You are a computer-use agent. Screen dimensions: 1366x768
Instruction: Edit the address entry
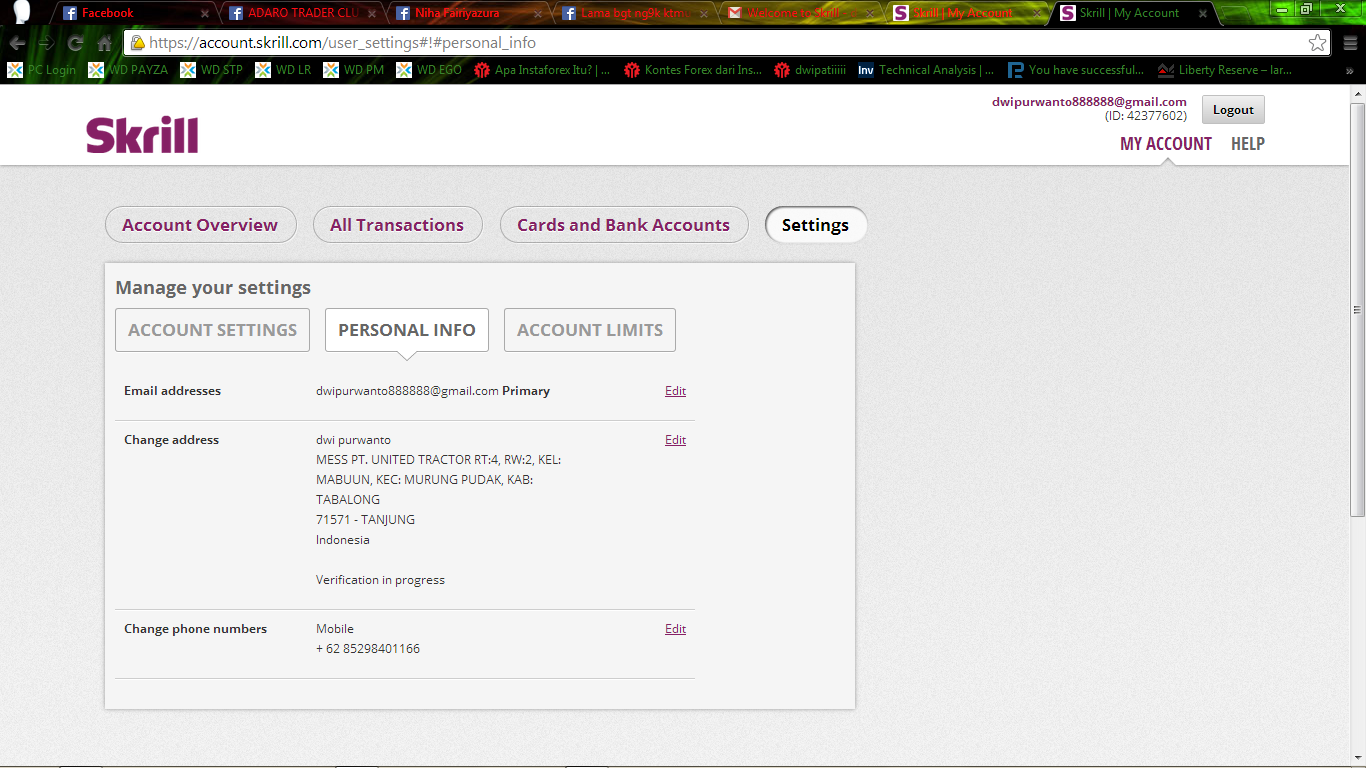(676, 440)
